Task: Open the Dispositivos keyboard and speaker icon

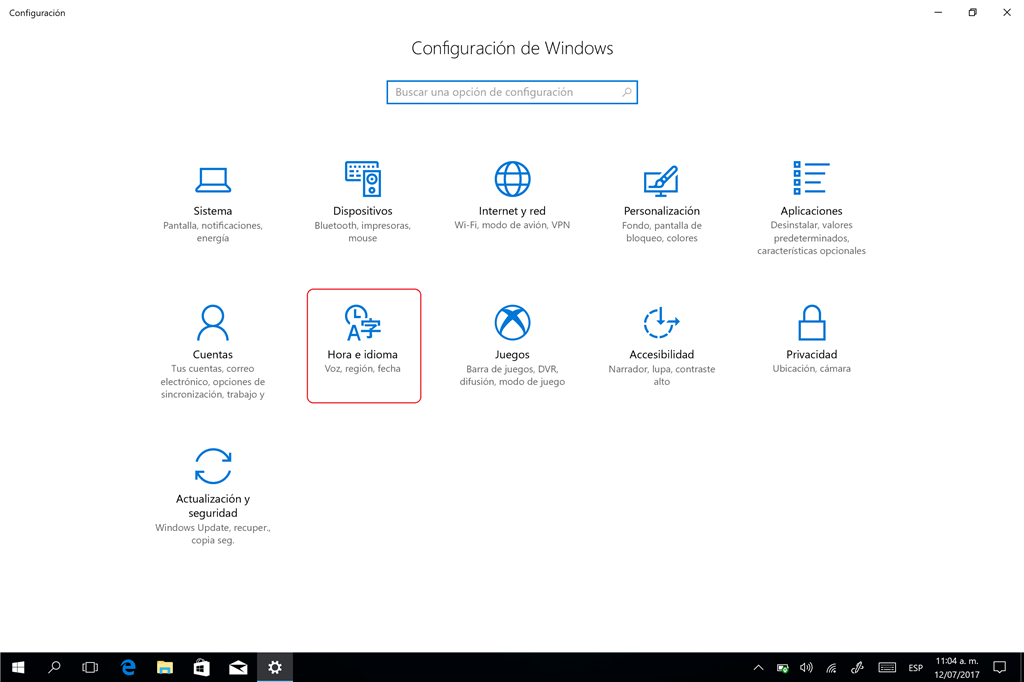Action: pyautogui.click(x=363, y=179)
